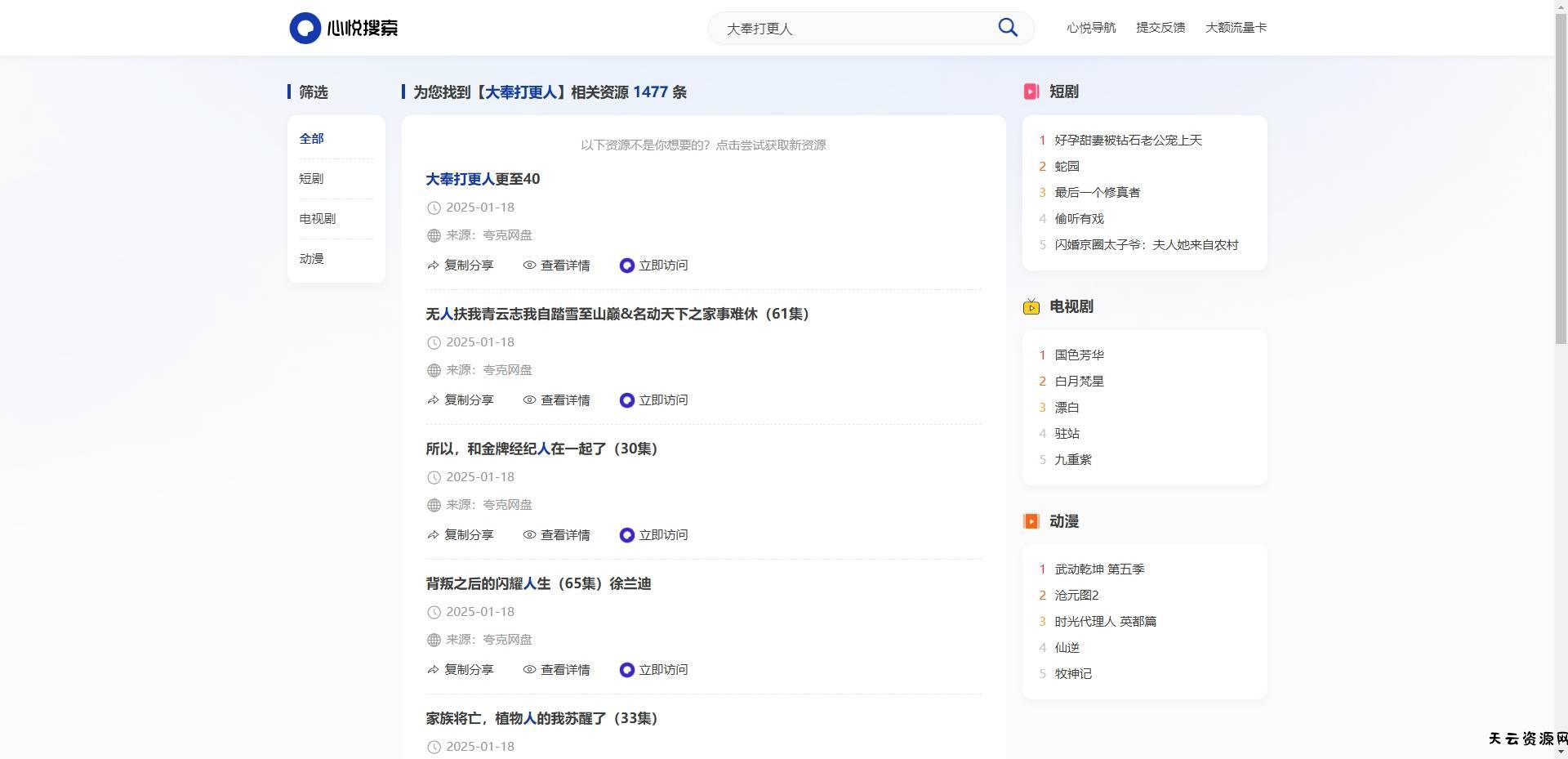Open 提交反馈 in the top menu
This screenshot has height=759, width=1568.
pos(1160,28)
